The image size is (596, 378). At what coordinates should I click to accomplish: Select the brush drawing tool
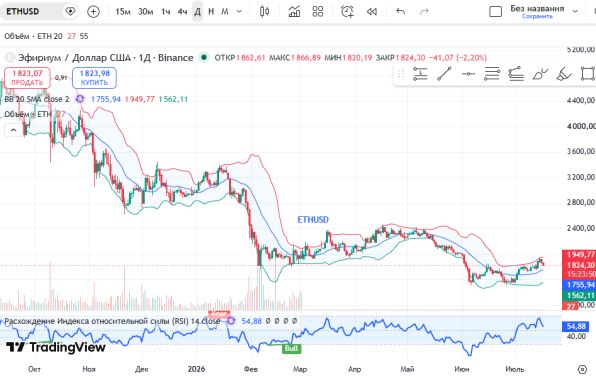point(540,74)
